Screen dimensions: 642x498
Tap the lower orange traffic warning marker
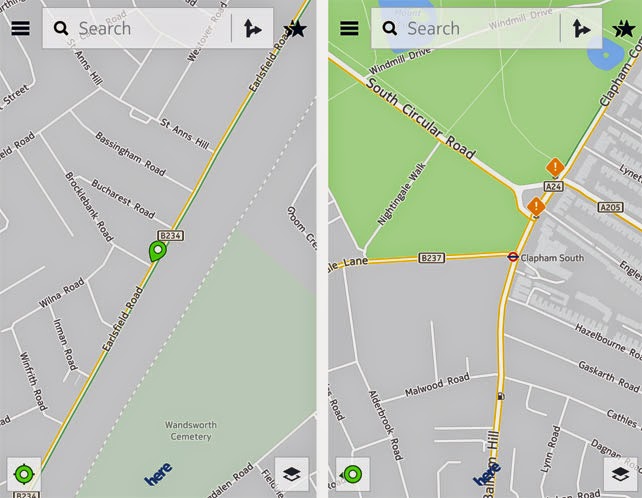point(536,206)
